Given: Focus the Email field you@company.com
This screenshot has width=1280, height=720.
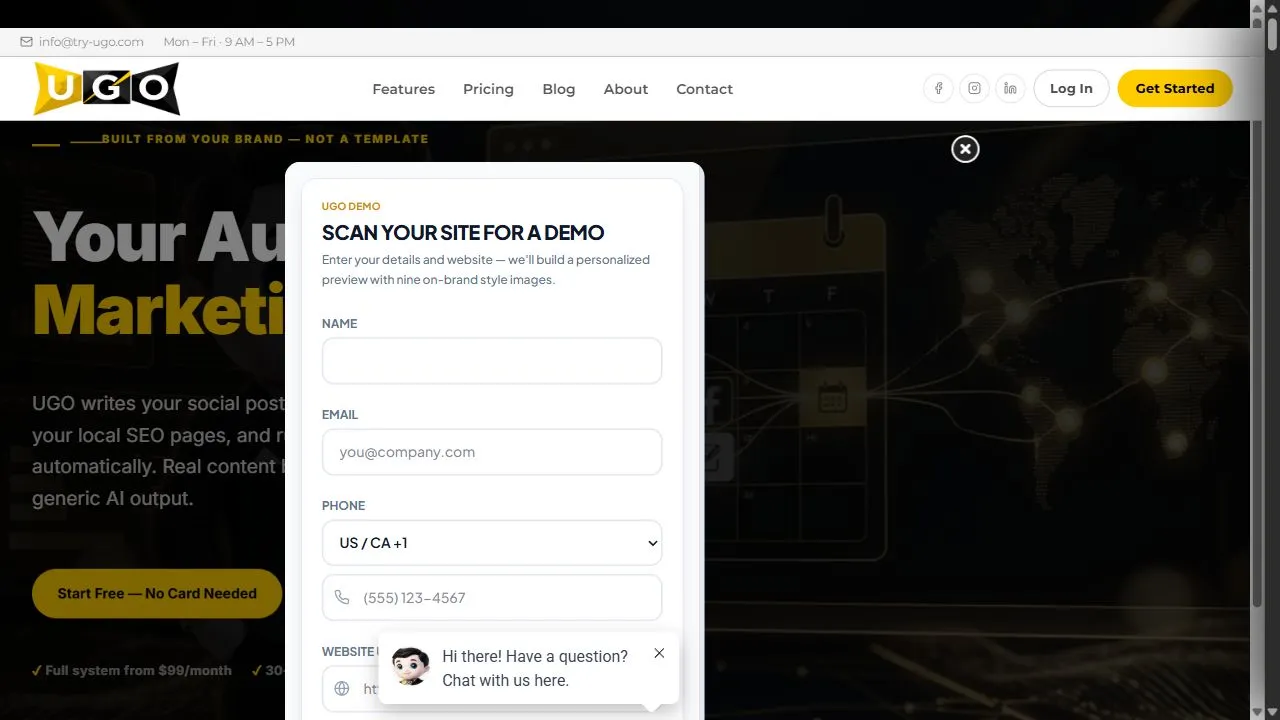Looking at the screenshot, I should point(492,452).
